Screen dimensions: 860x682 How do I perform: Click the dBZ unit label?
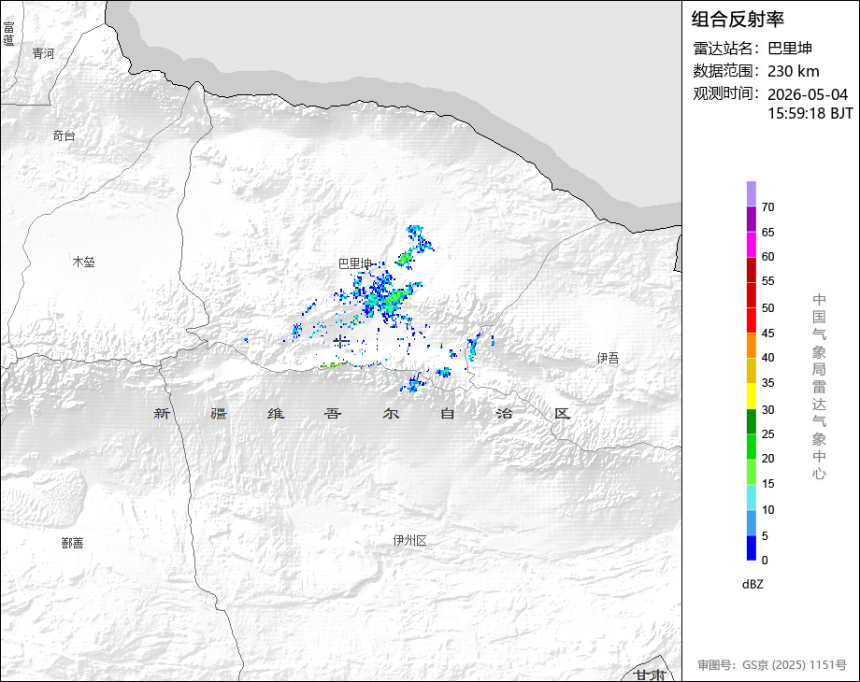tap(752, 584)
